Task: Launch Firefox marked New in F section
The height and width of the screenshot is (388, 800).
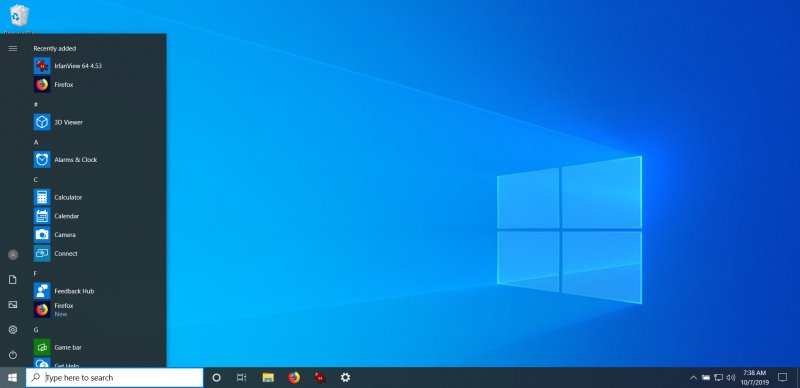Action: 99,310
